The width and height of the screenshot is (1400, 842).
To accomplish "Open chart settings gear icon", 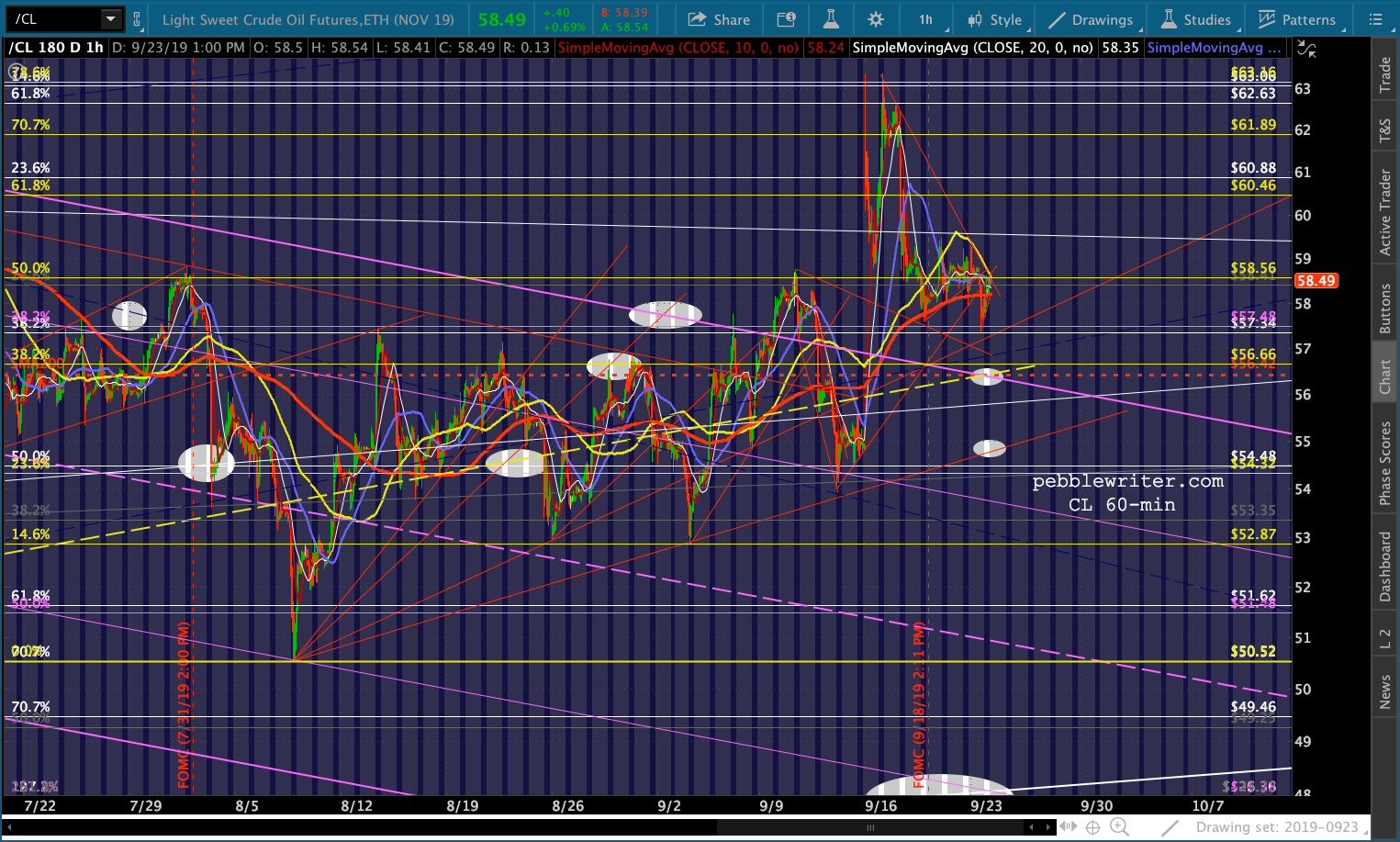I will 876,19.
